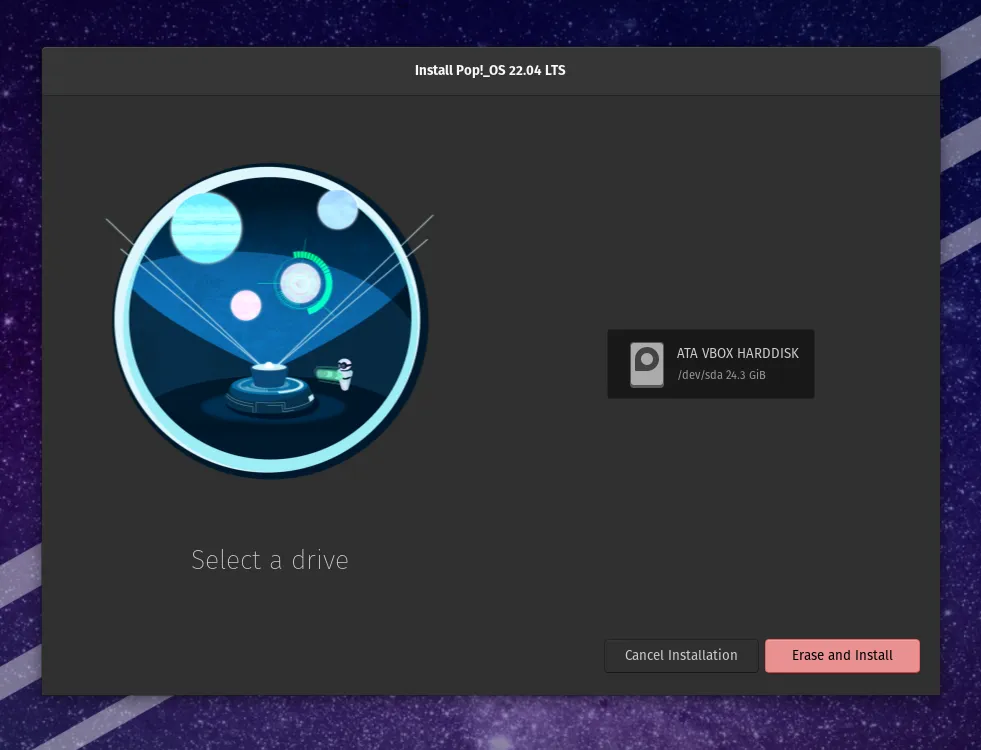Viewport: 981px width, 750px height.
Task: Click the Install Pop!_OS 22.04 LTS title bar
Action: point(490,70)
